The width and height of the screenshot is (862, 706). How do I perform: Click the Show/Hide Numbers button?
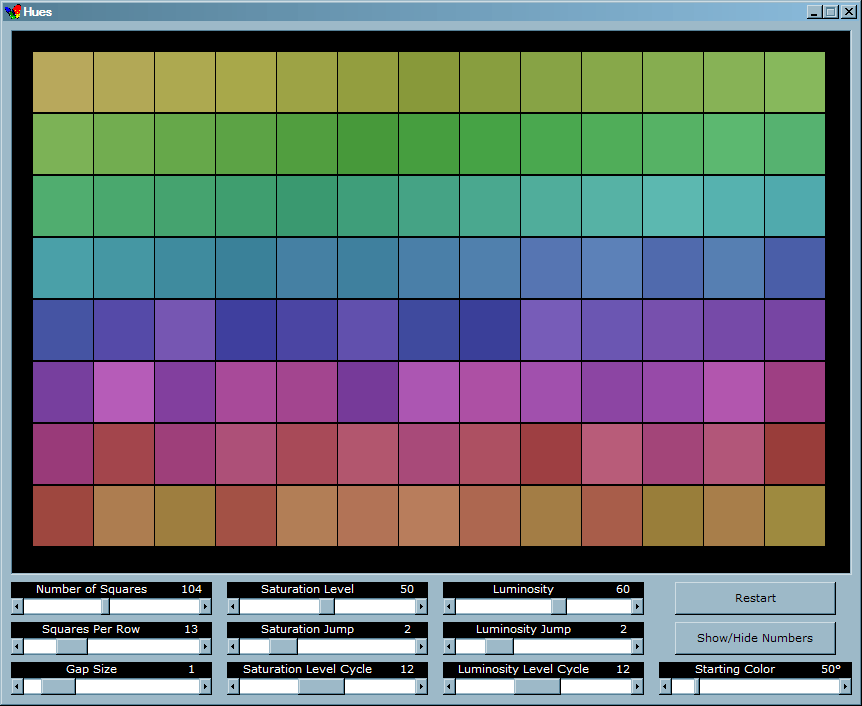tap(754, 637)
